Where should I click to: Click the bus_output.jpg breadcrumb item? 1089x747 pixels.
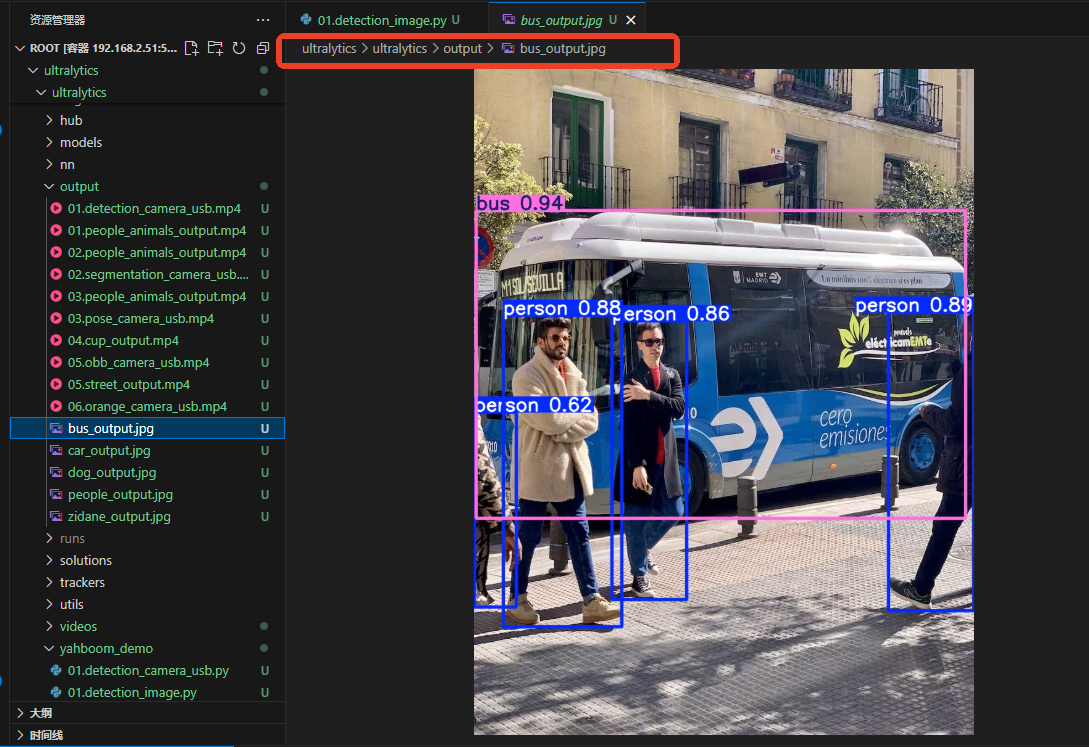click(554, 49)
